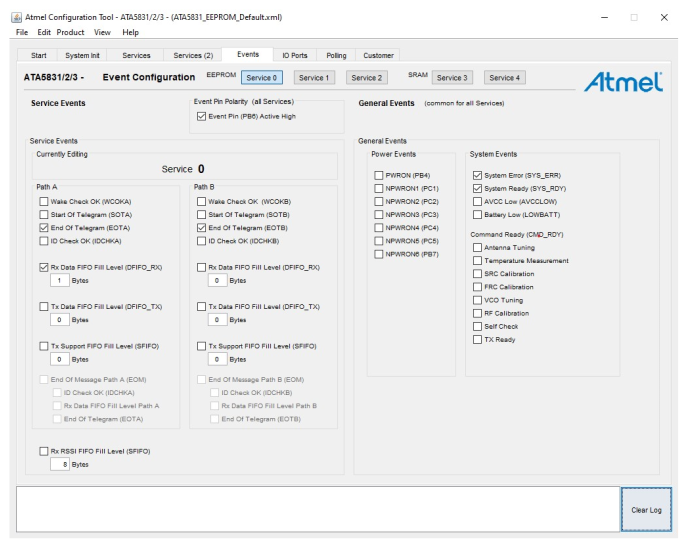Select the Service 1 button
This screenshot has width=688, height=548.
point(313,78)
